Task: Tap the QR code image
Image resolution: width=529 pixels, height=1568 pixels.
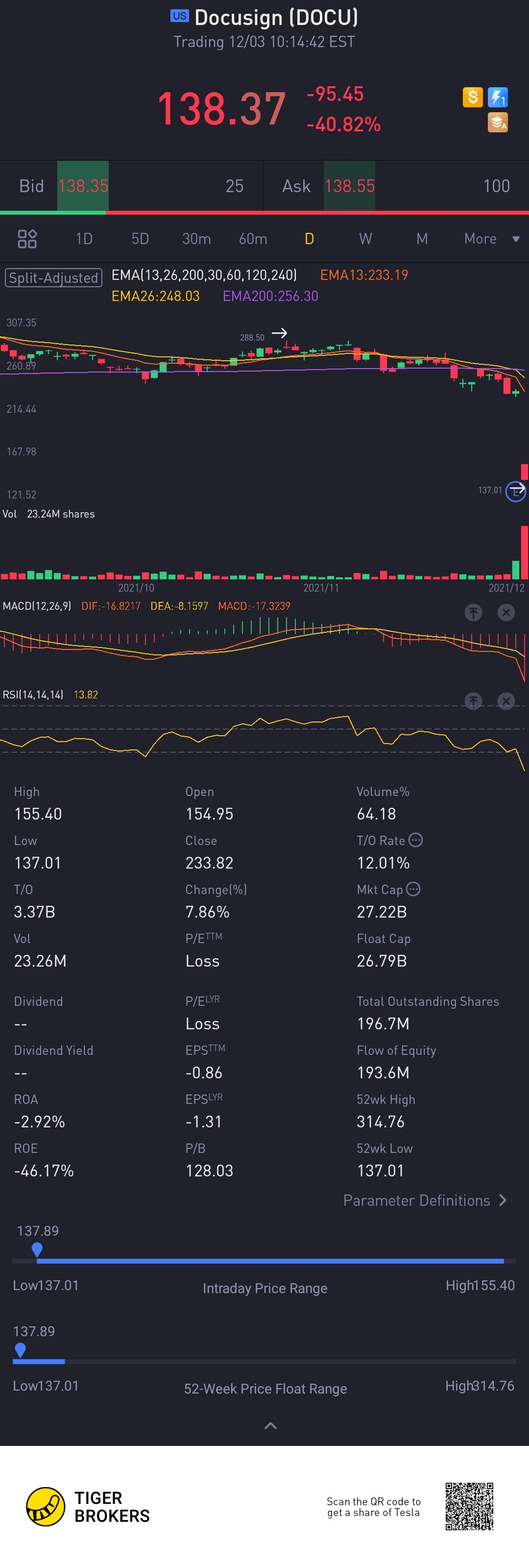Action: click(x=469, y=1507)
